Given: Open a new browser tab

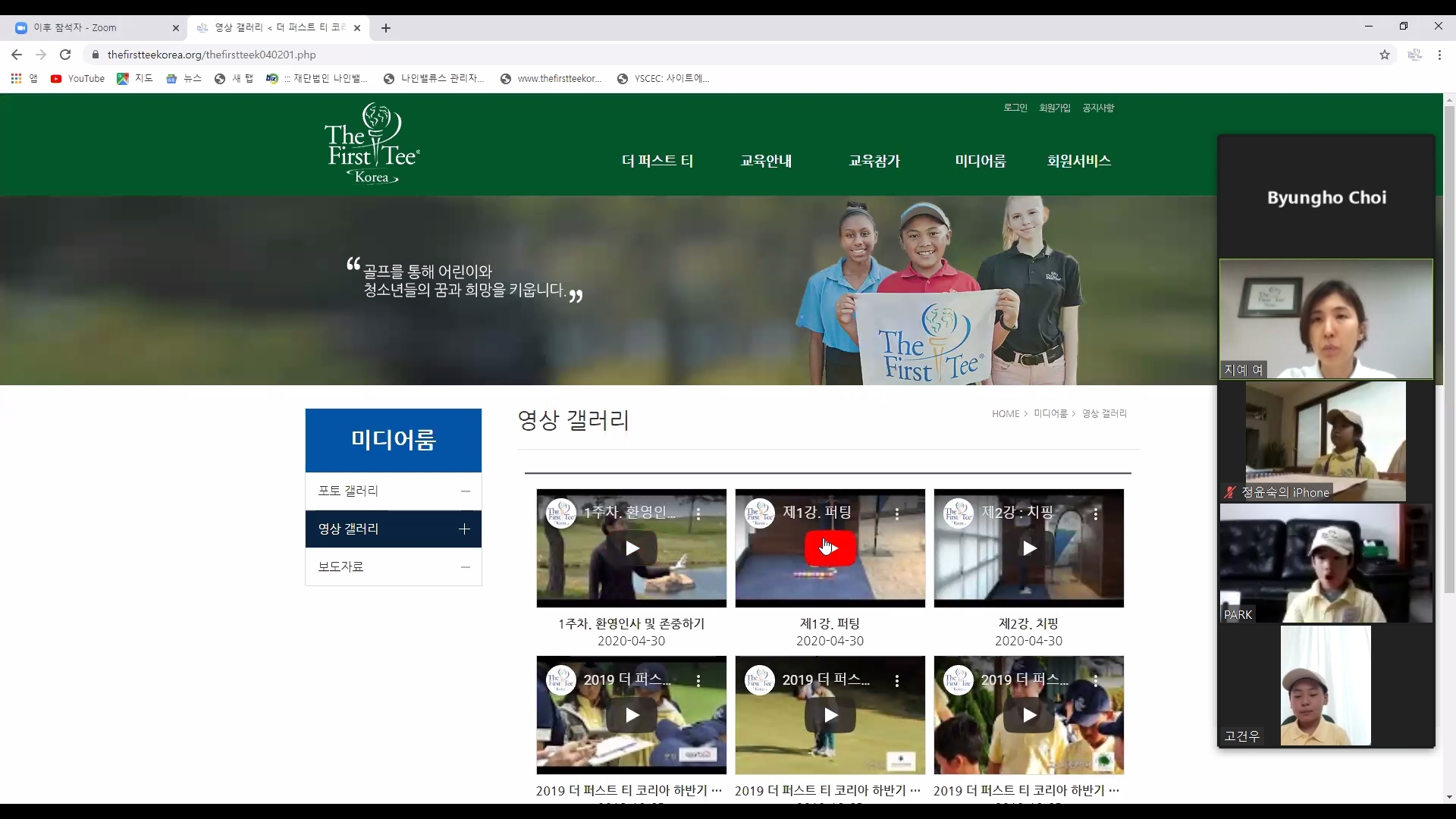Looking at the screenshot, I should 386,28.
